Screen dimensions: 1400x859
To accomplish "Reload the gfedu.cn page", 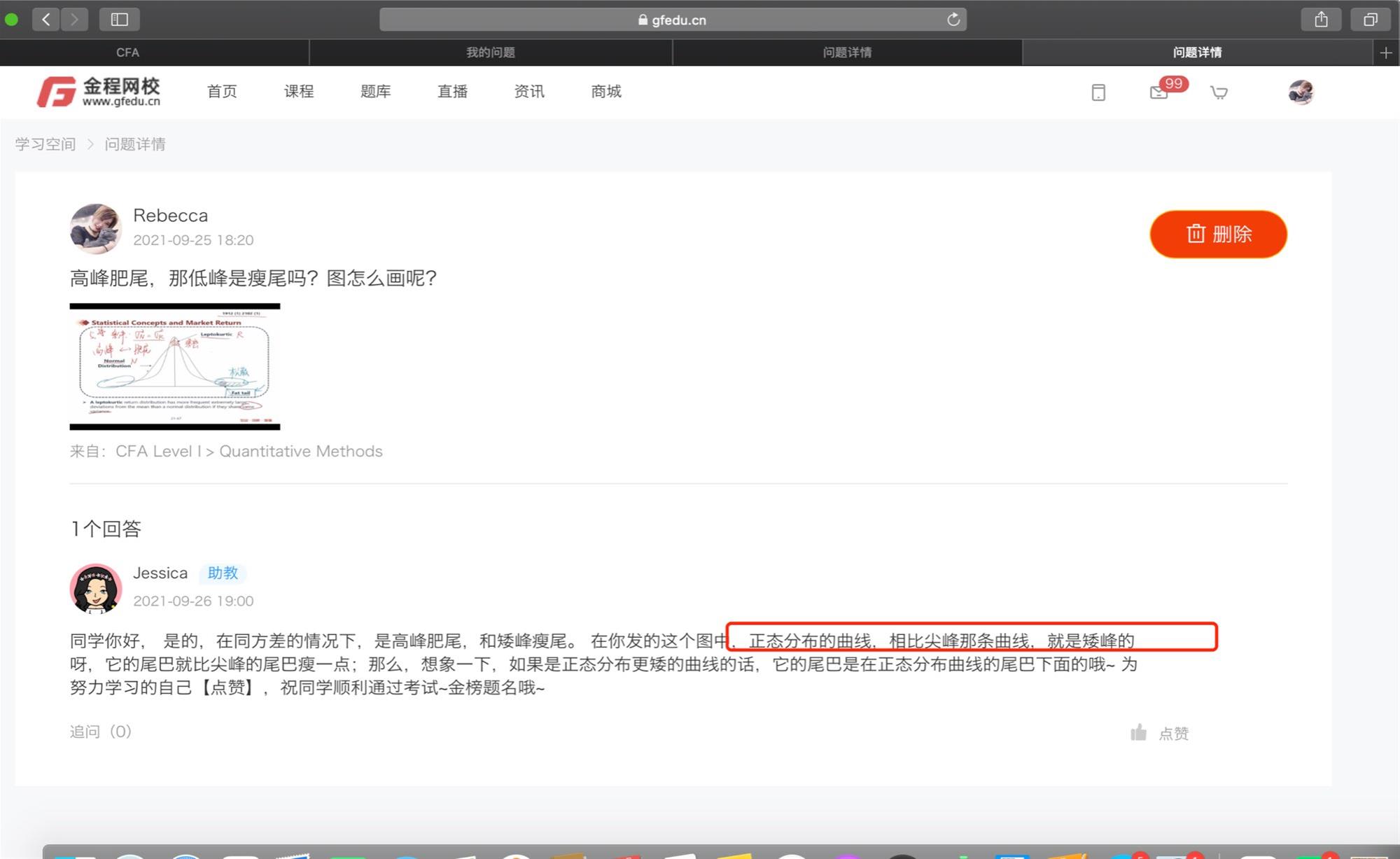I will 953,20.
